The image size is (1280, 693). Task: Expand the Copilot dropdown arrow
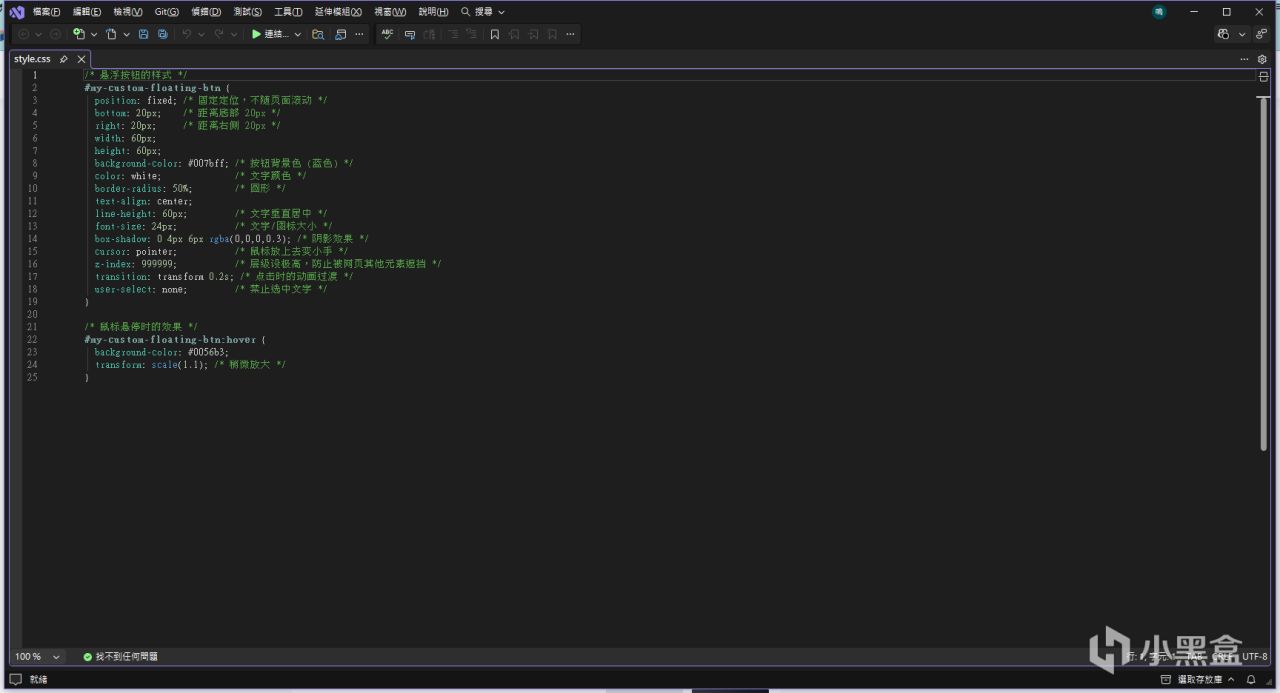1242,34
